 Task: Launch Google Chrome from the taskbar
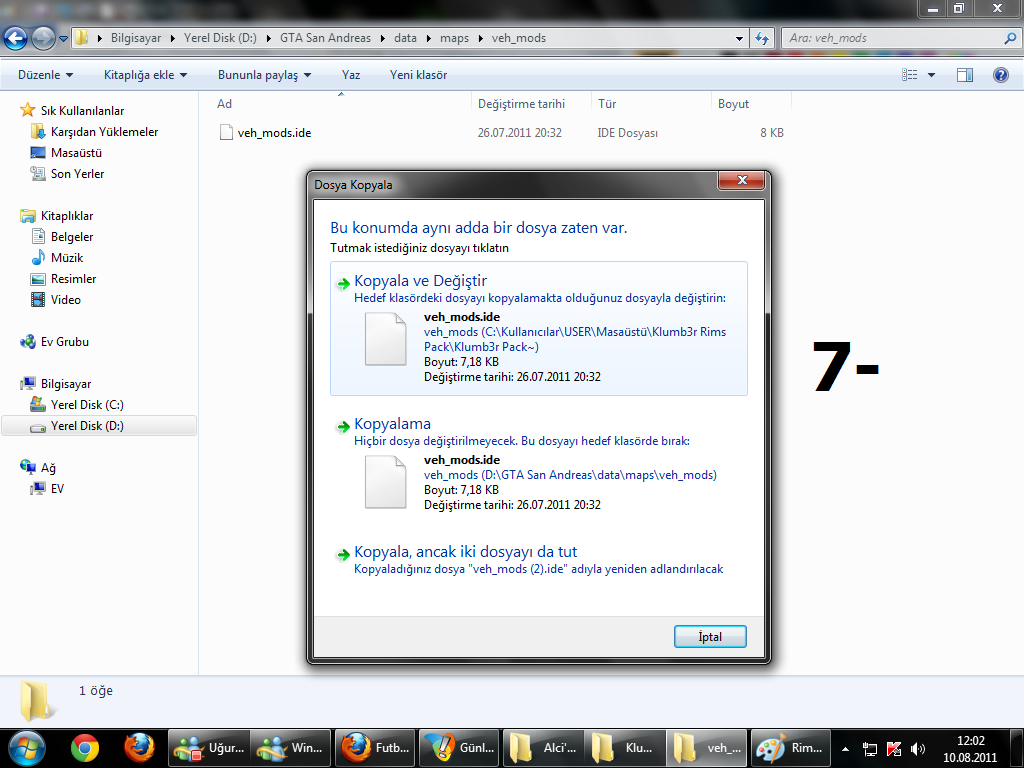(x=85, y=748)
